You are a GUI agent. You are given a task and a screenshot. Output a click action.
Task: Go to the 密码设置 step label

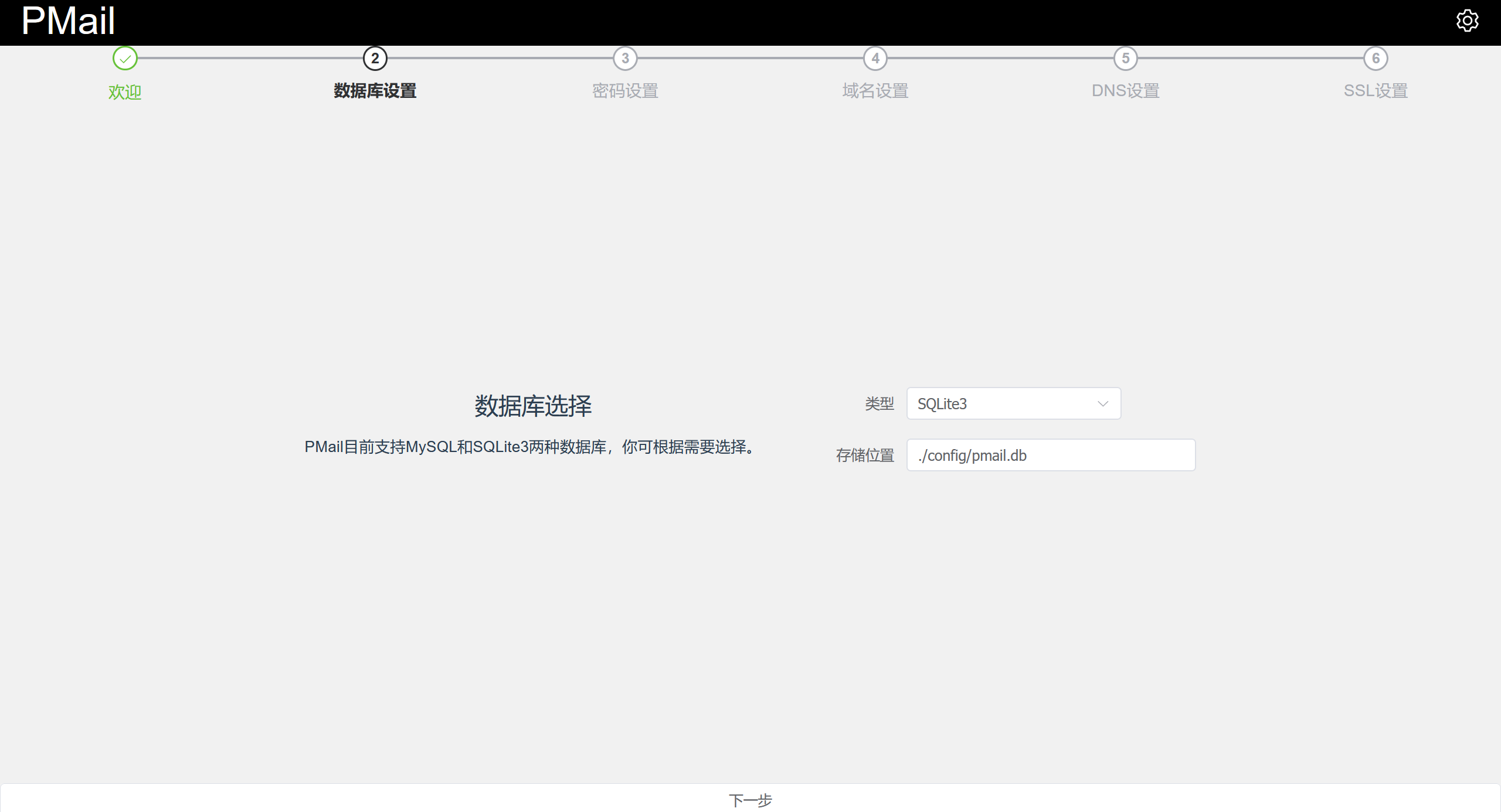click(x=625, y=91)
